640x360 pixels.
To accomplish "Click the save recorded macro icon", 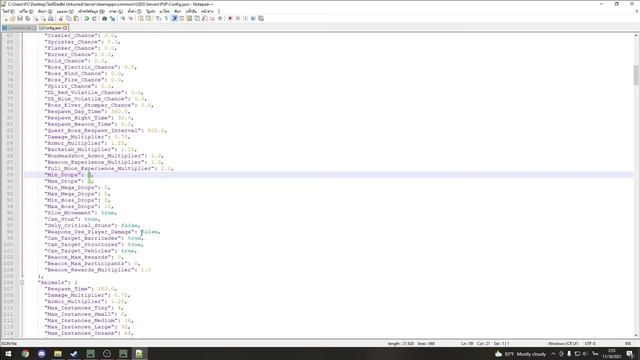I will (261, 18).
